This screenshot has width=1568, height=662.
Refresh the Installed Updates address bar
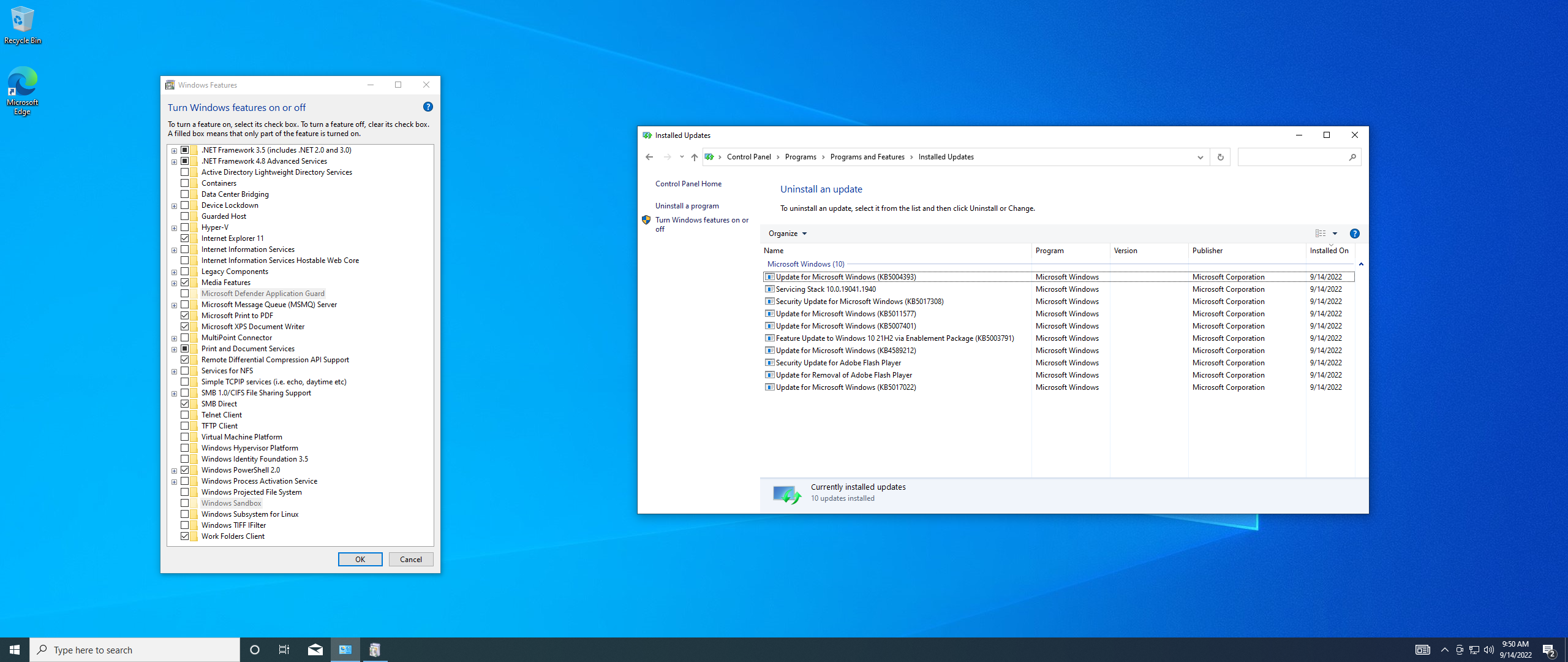point(1220,157)
